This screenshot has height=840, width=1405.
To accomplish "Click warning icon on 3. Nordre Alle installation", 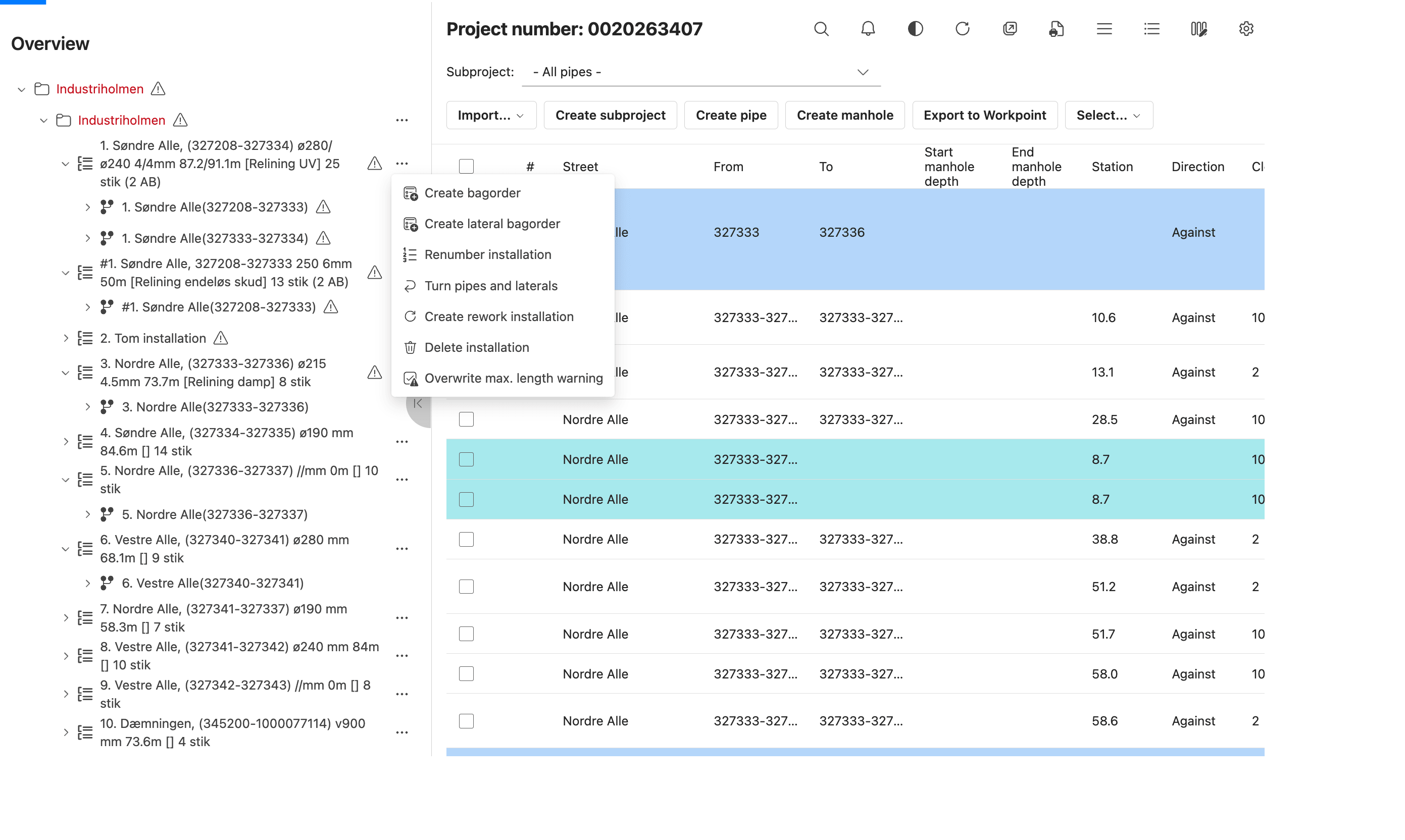I will (x=375, y=373).
